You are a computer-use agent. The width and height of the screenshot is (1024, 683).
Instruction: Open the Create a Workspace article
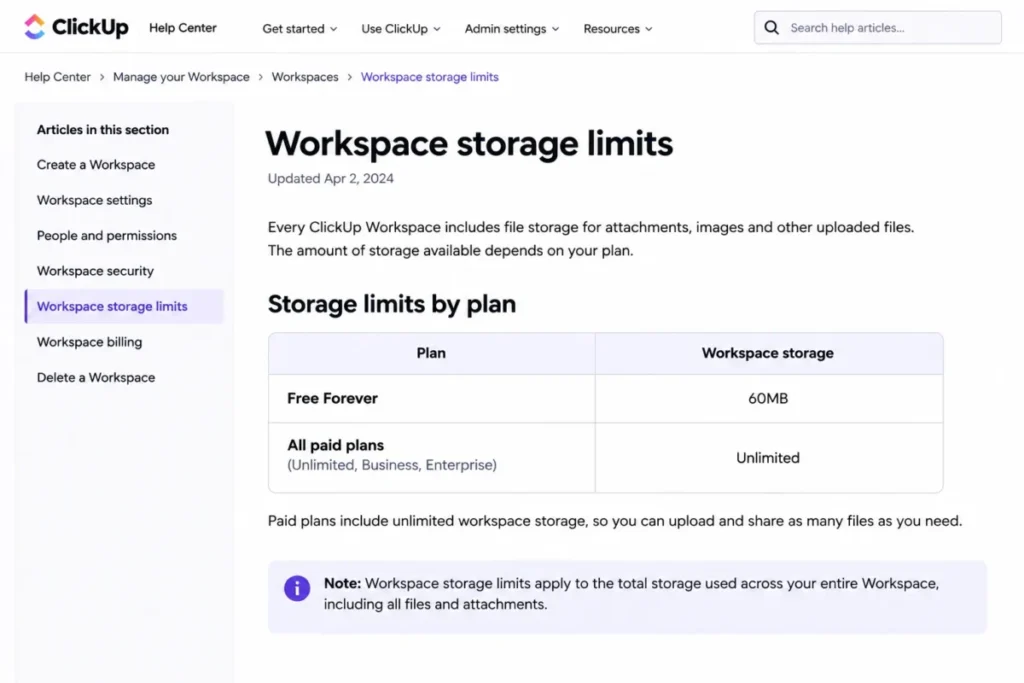click(x=96, y=165)
